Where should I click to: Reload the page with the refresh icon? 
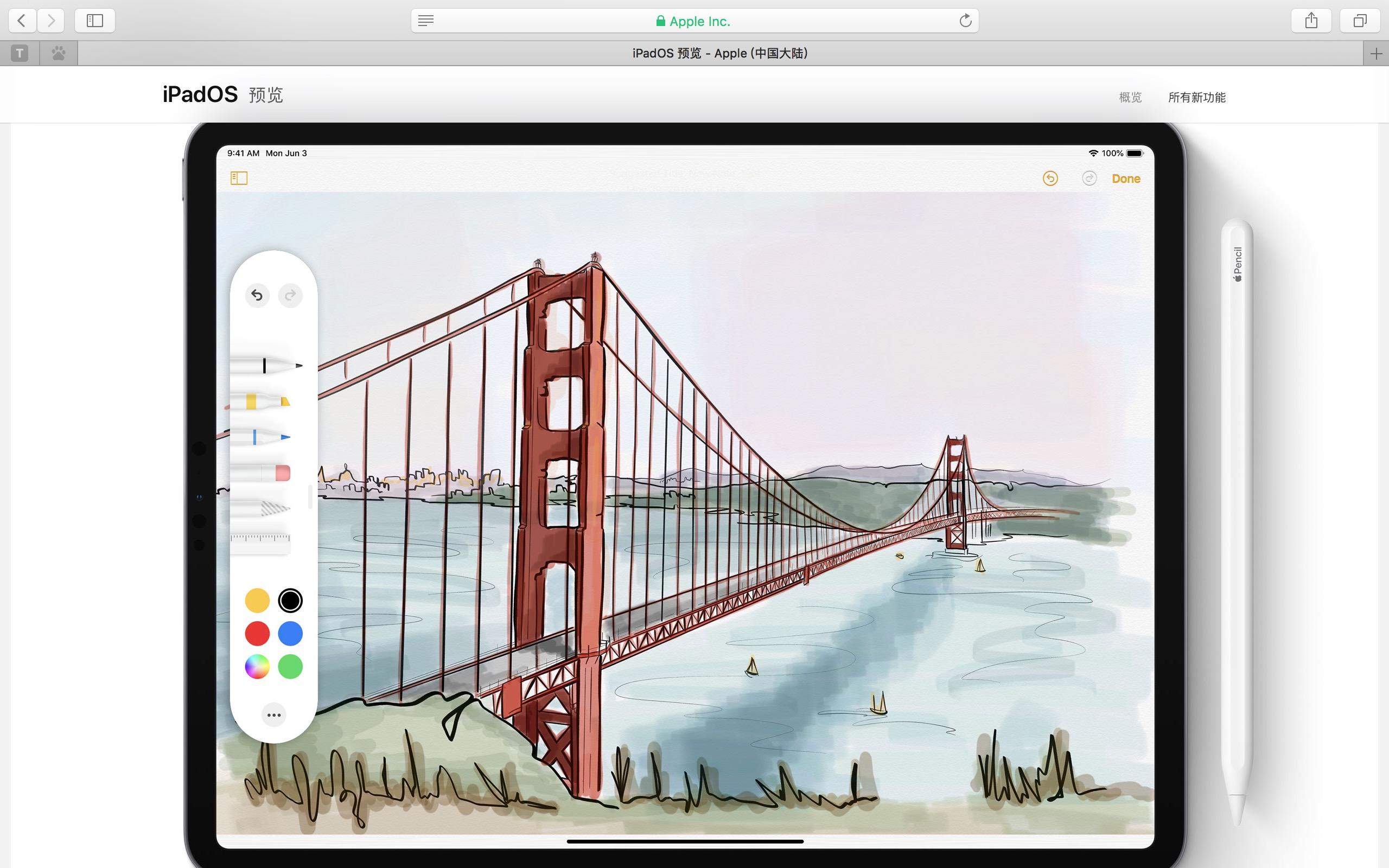point(965,21)
